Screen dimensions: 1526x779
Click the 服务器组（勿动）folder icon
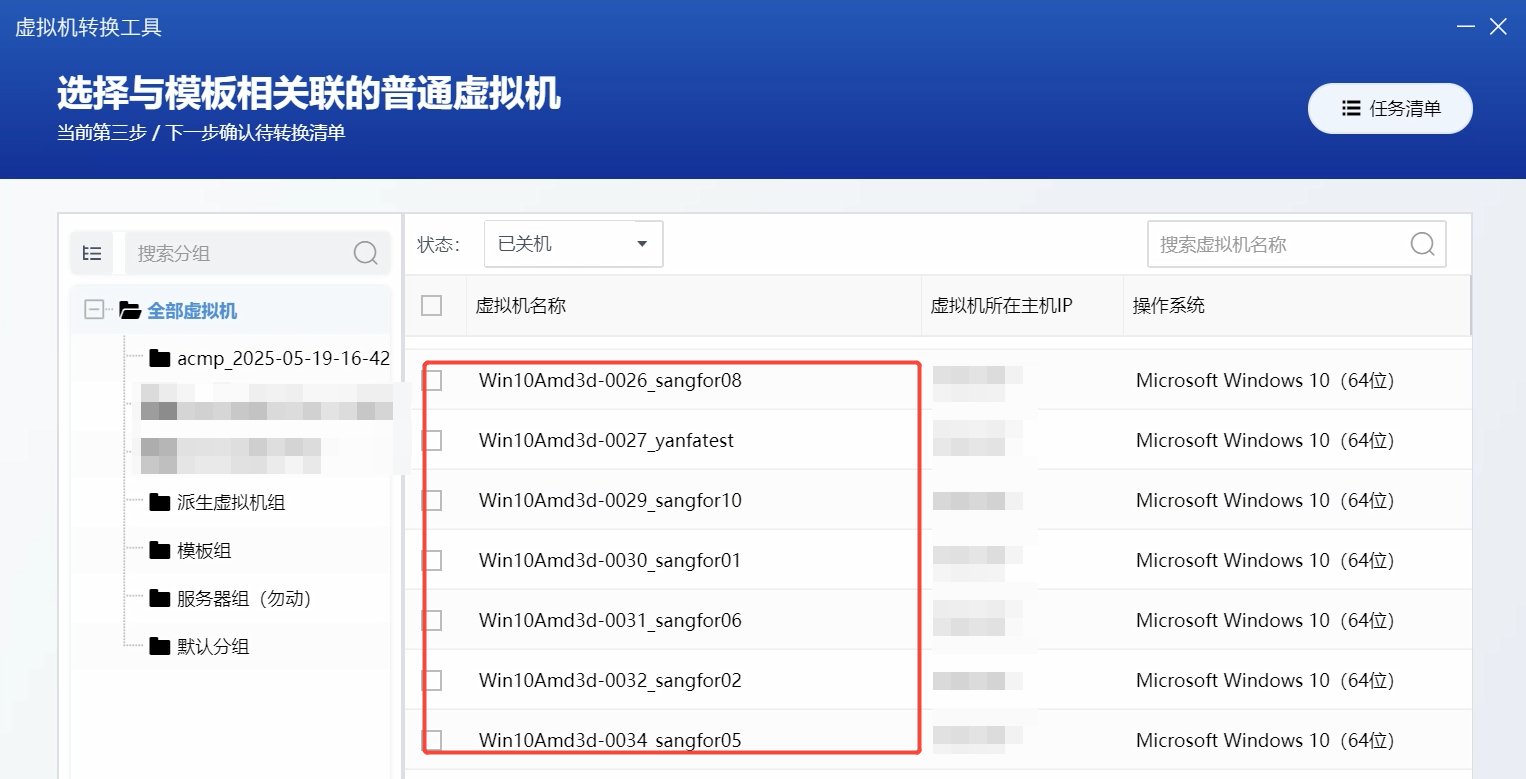pyautogui.click(x=159, y=598)
